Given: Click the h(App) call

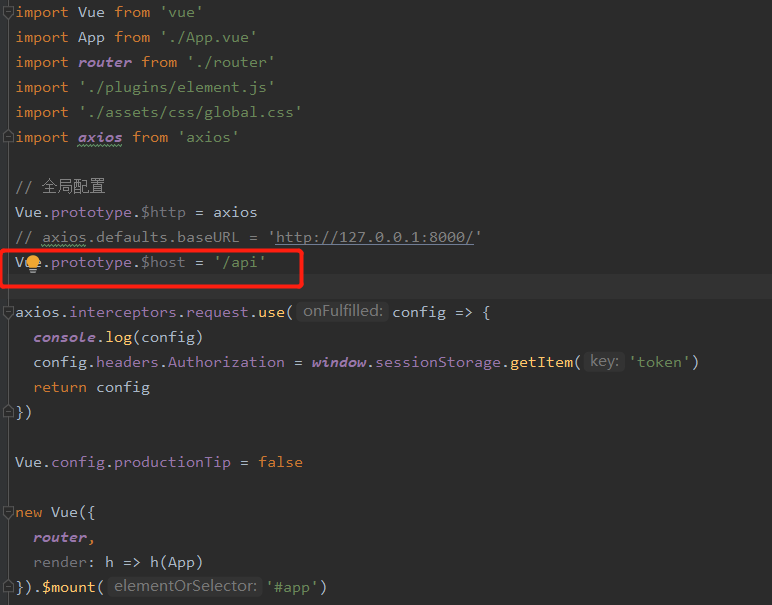Looking at the screenshot, I should 176,562.
